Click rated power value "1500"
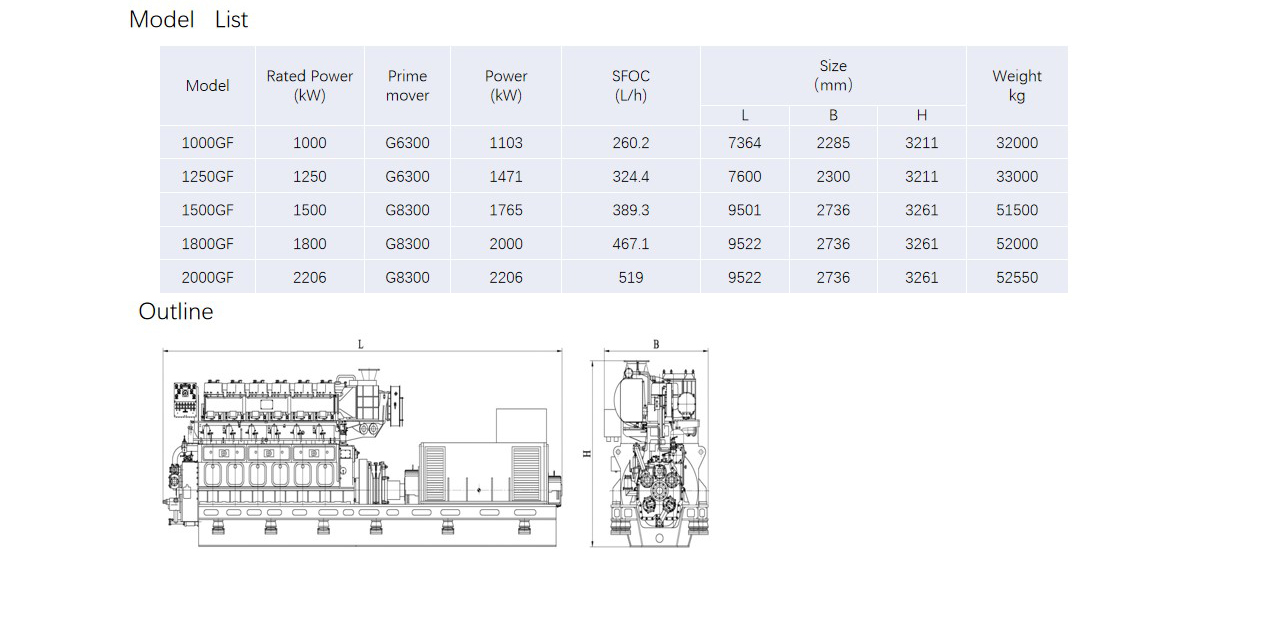The image size is (1280, 621). pyautogui.click(x=310, y=210)
